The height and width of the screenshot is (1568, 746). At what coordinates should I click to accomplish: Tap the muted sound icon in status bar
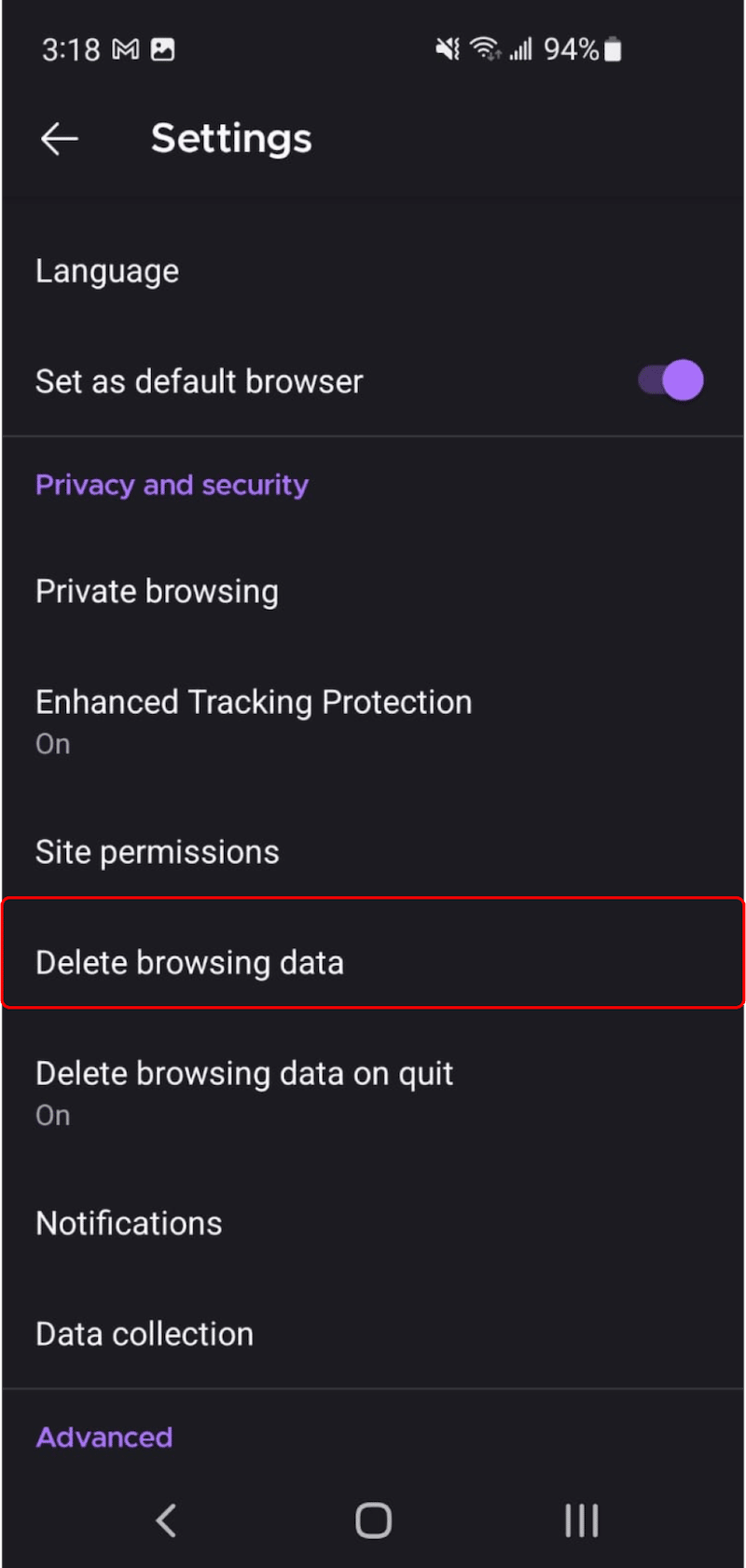point(448,49)
